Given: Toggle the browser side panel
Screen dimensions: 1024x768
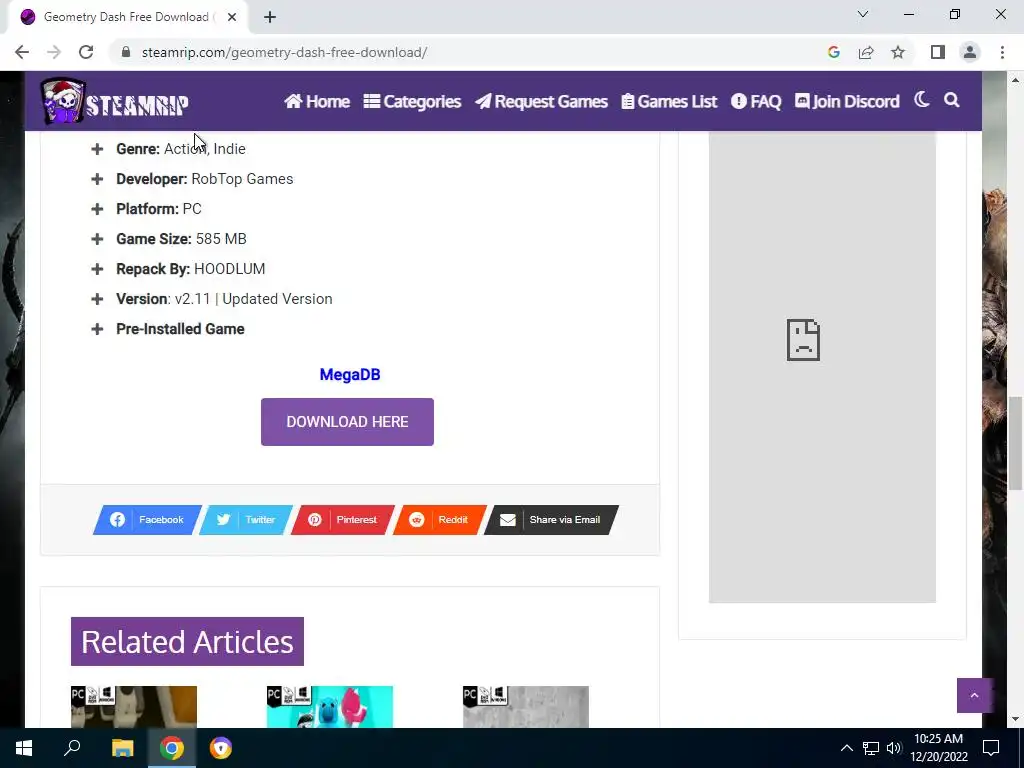Looking at the screenshot, I should pos(938,52).
